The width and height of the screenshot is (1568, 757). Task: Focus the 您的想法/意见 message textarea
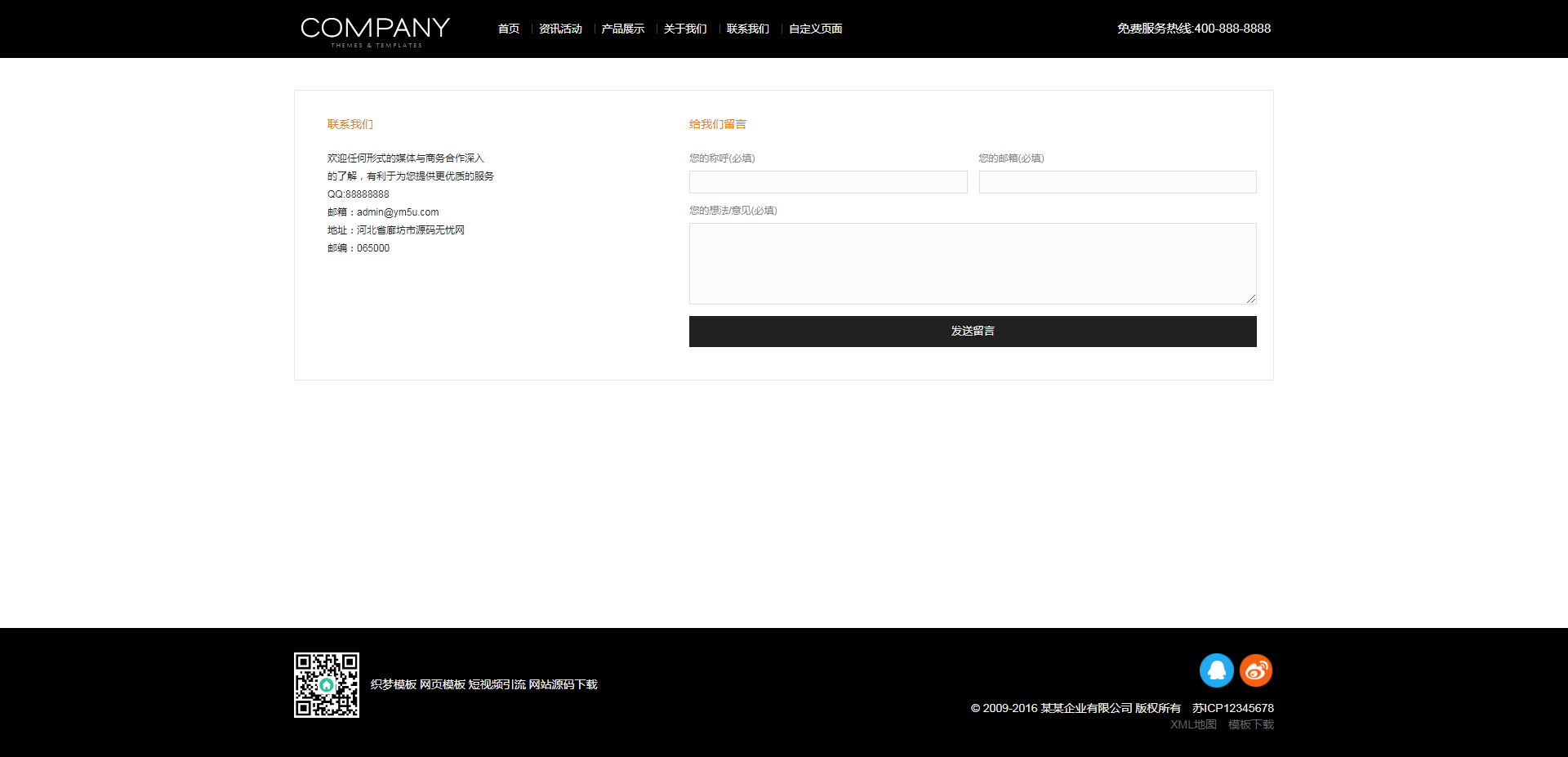coord(972,263)
